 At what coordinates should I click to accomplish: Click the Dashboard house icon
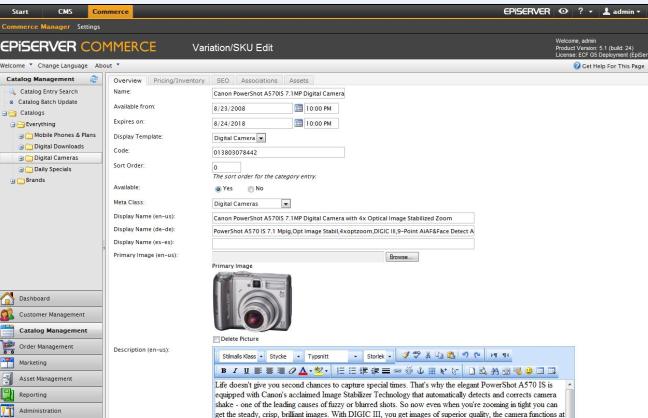pos(10,298)
